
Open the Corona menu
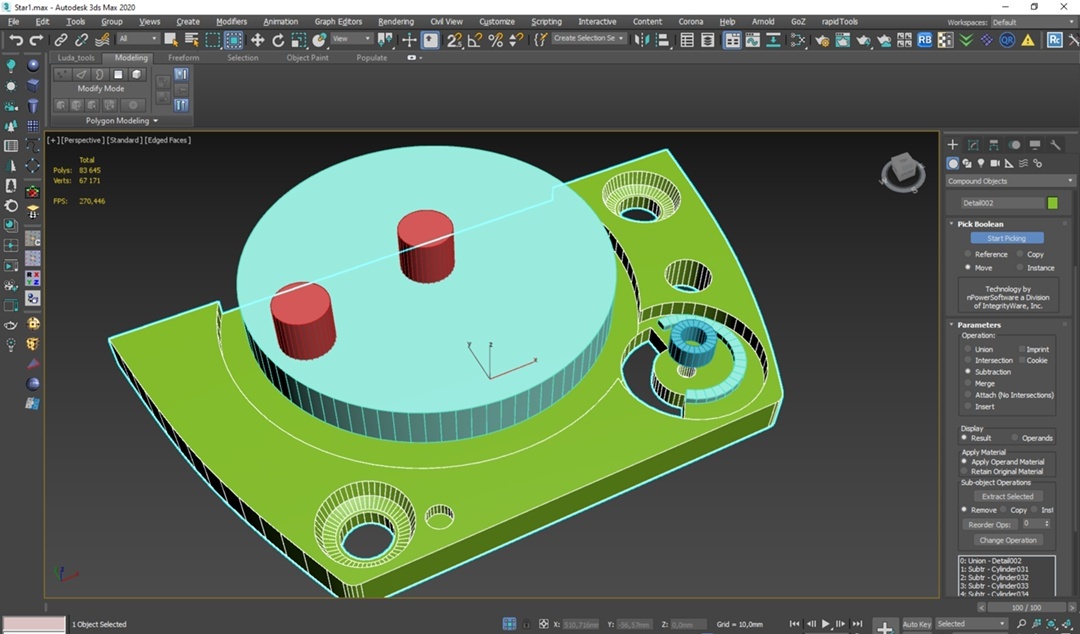coord(691,22)
